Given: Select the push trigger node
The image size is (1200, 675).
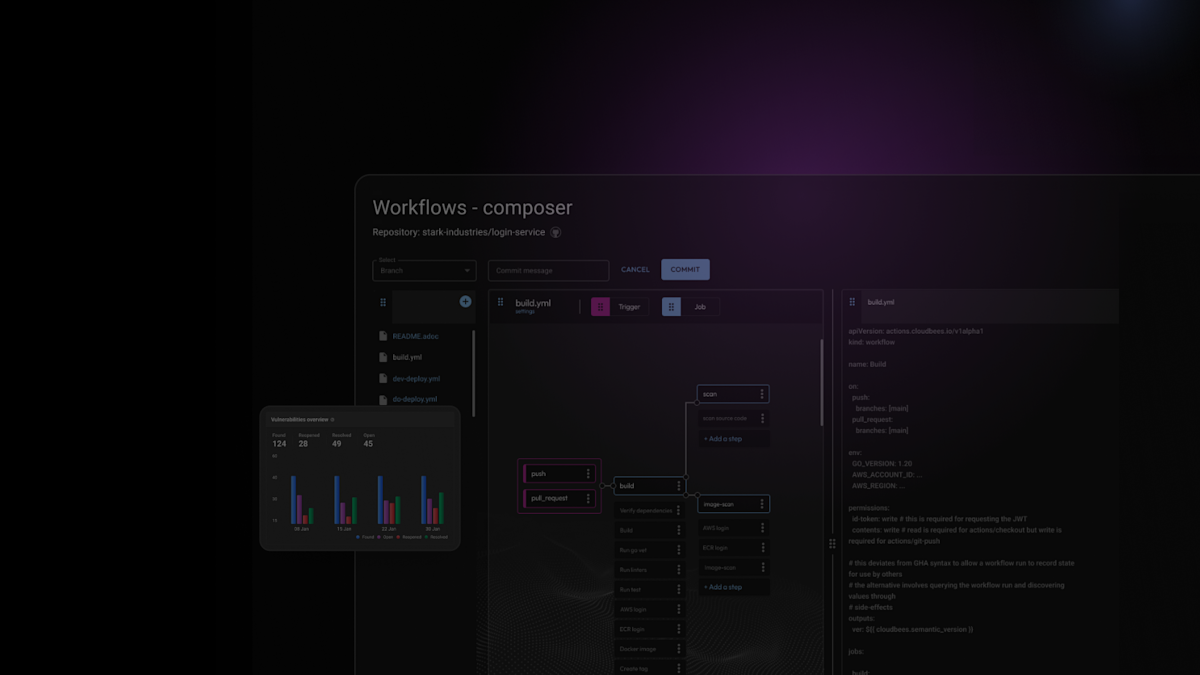Looking at the screenshot, I should coord(559,474).
